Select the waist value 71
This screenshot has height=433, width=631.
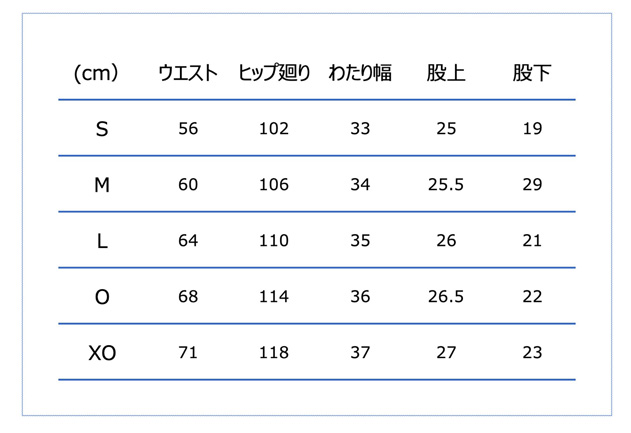pos(187,353)
